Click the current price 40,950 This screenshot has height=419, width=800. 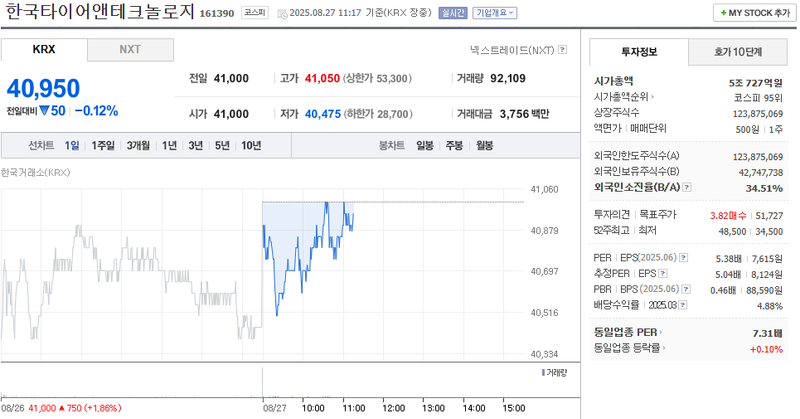43,88
